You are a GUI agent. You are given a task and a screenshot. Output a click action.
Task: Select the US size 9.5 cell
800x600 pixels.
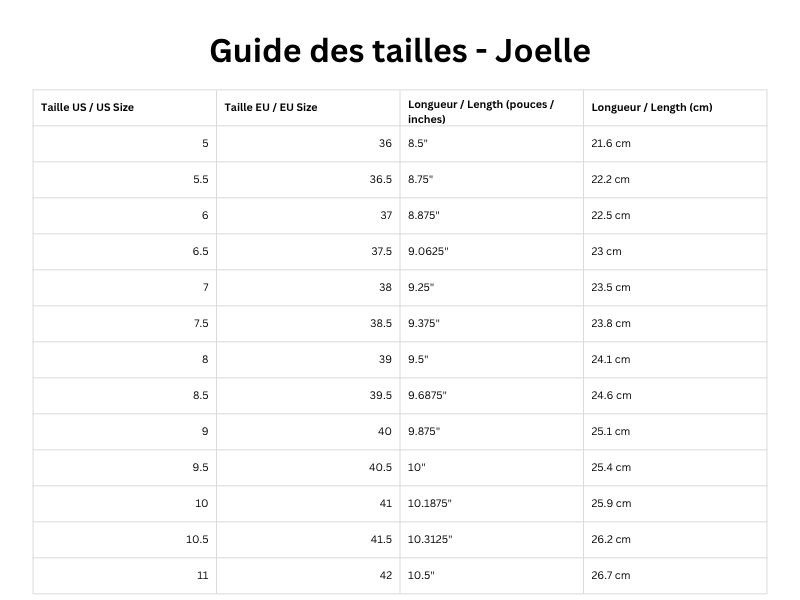(200, 467)
